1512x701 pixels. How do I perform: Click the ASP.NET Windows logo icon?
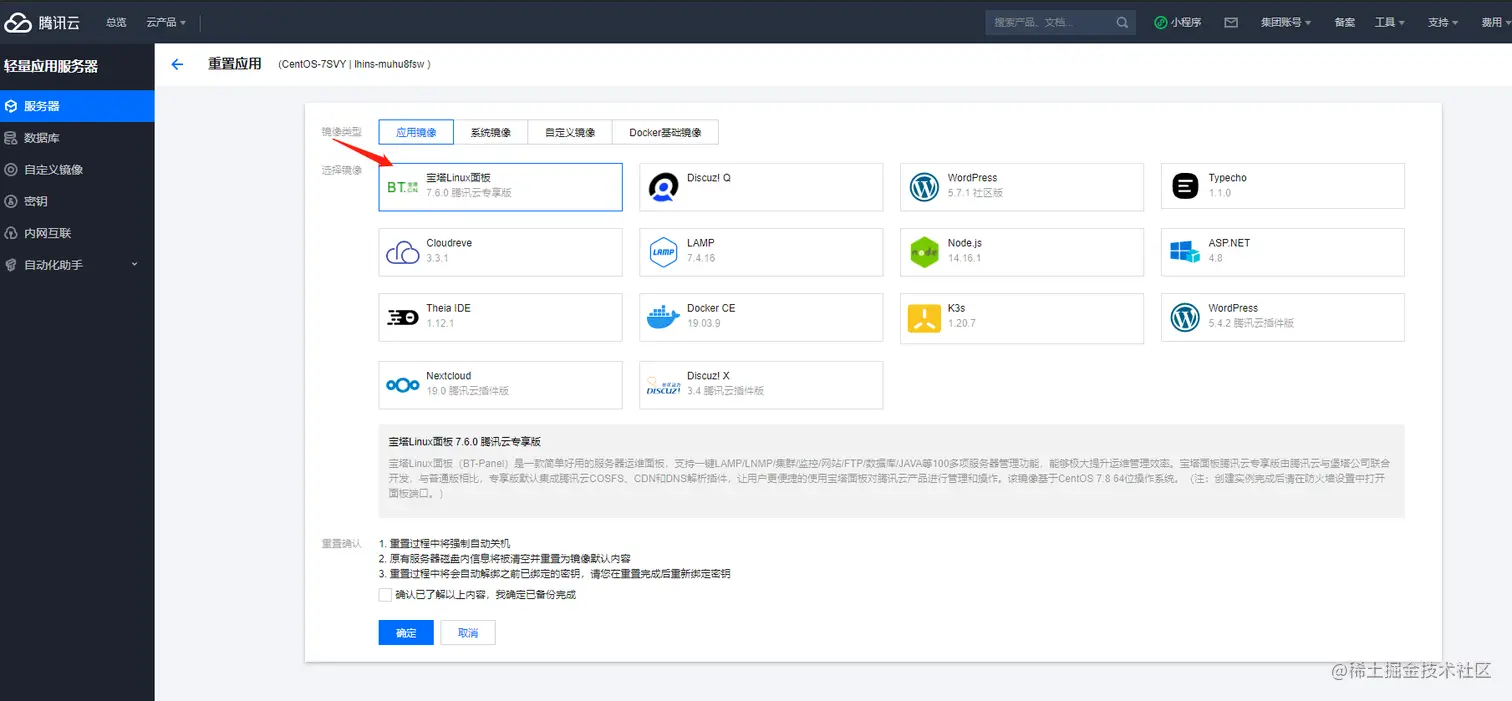pyautogui.click(x=1185, y=252)
